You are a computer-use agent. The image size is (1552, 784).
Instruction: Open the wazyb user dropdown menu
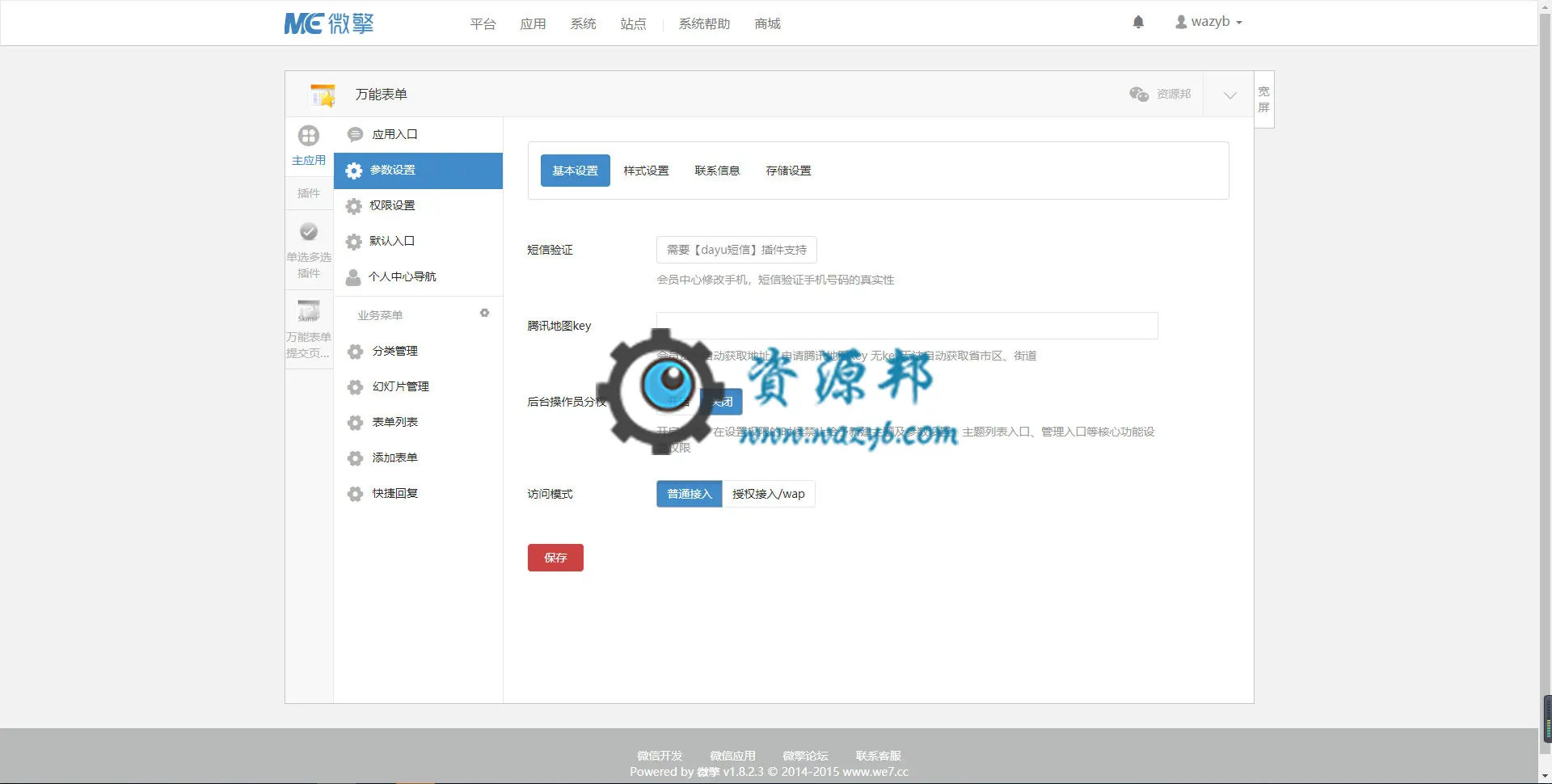(1208, 22)
